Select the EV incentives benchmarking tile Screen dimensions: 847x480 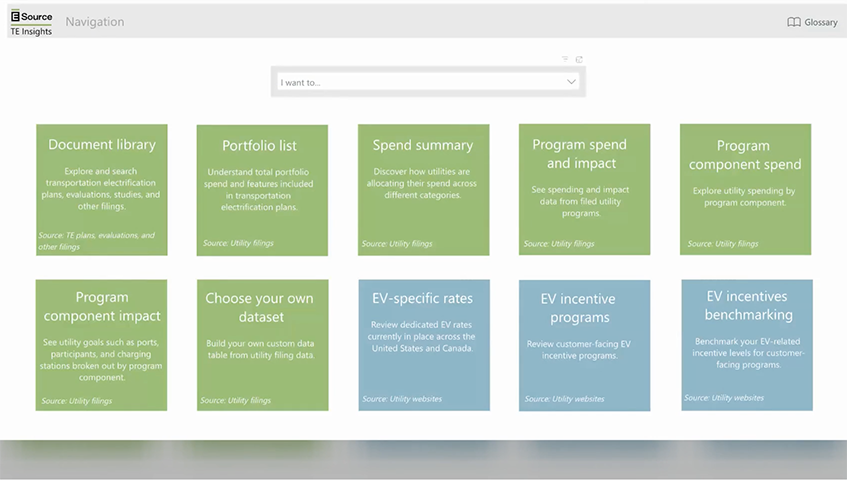pyautogui.click(x=747, y=345)
